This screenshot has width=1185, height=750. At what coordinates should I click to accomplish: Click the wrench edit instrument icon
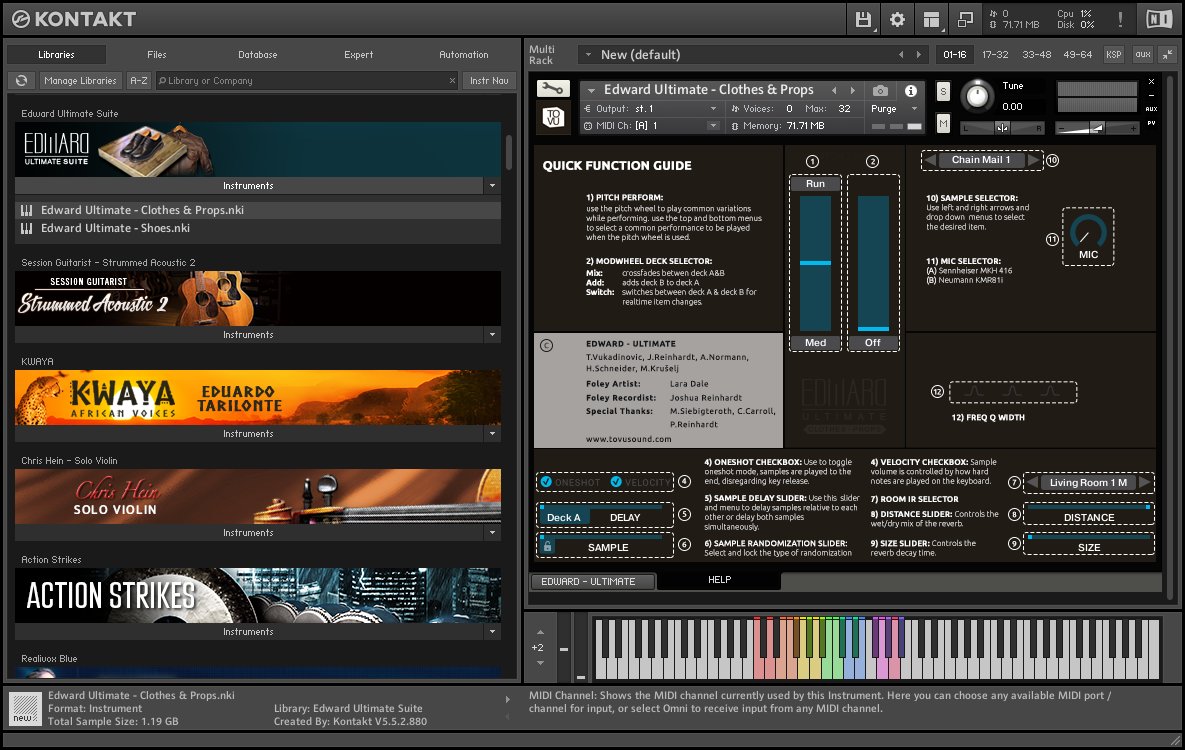pos(551,89)
